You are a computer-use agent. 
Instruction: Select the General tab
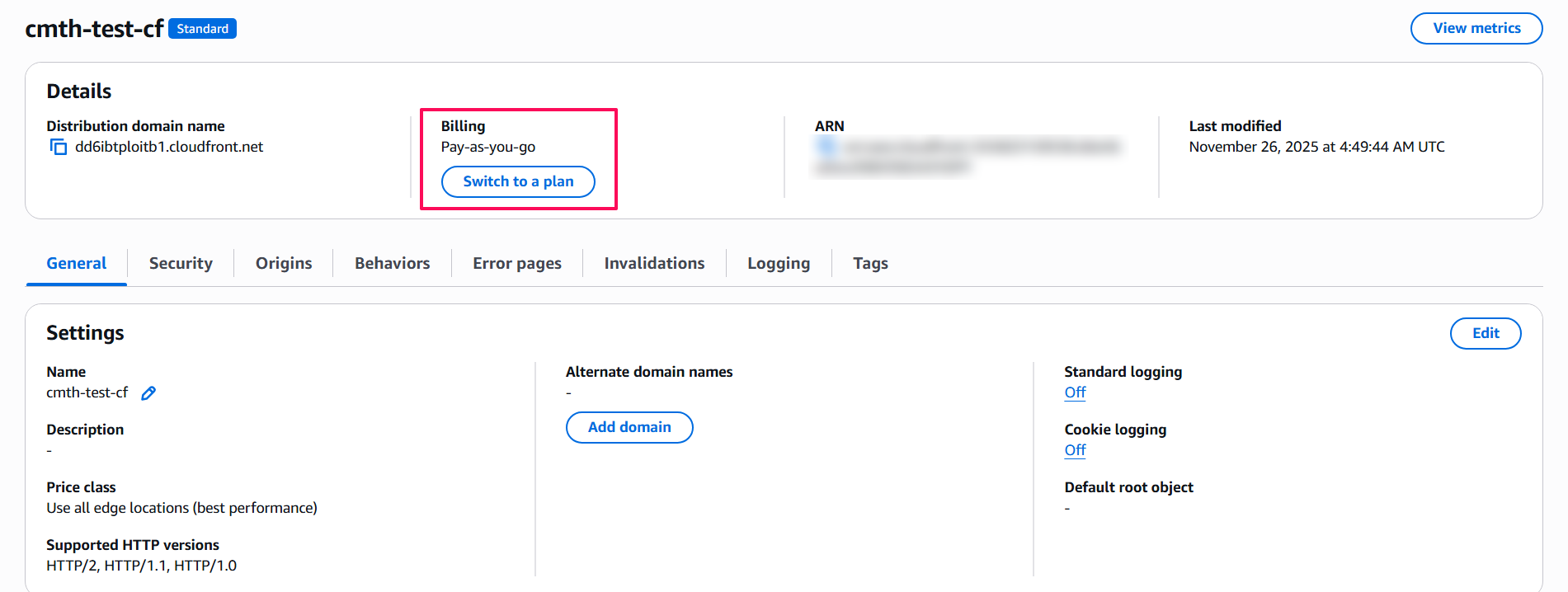pos(77,263)
